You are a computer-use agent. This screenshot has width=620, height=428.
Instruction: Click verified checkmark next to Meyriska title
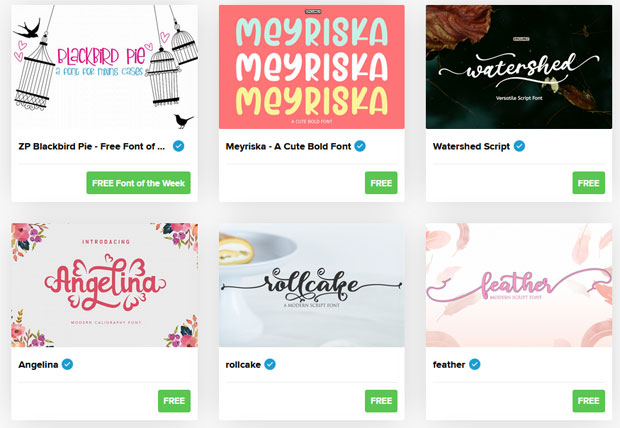click(x=360, y=146)
